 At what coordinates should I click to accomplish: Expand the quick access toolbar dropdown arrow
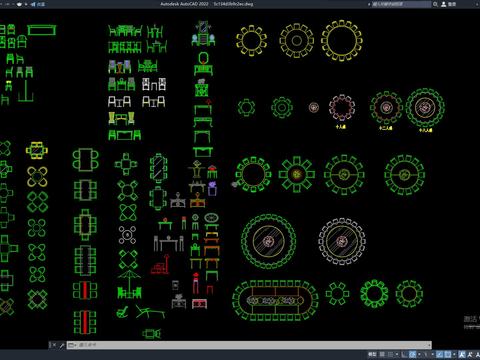[26, 4]
